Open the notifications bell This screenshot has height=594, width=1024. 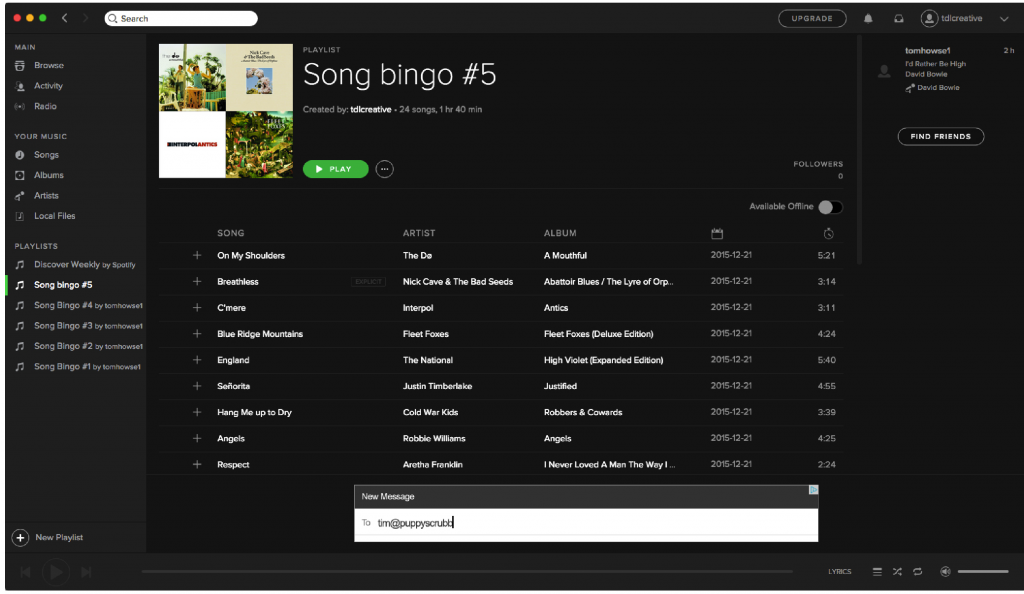coord(868,18)
